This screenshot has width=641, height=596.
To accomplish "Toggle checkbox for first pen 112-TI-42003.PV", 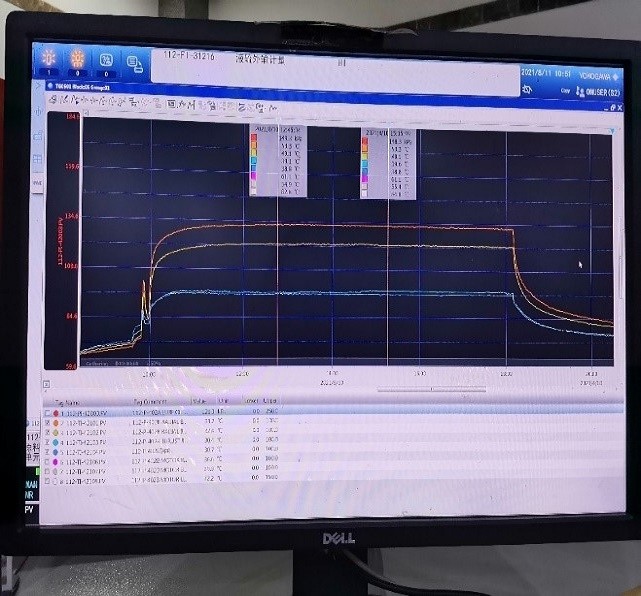I will click(47, 412).
